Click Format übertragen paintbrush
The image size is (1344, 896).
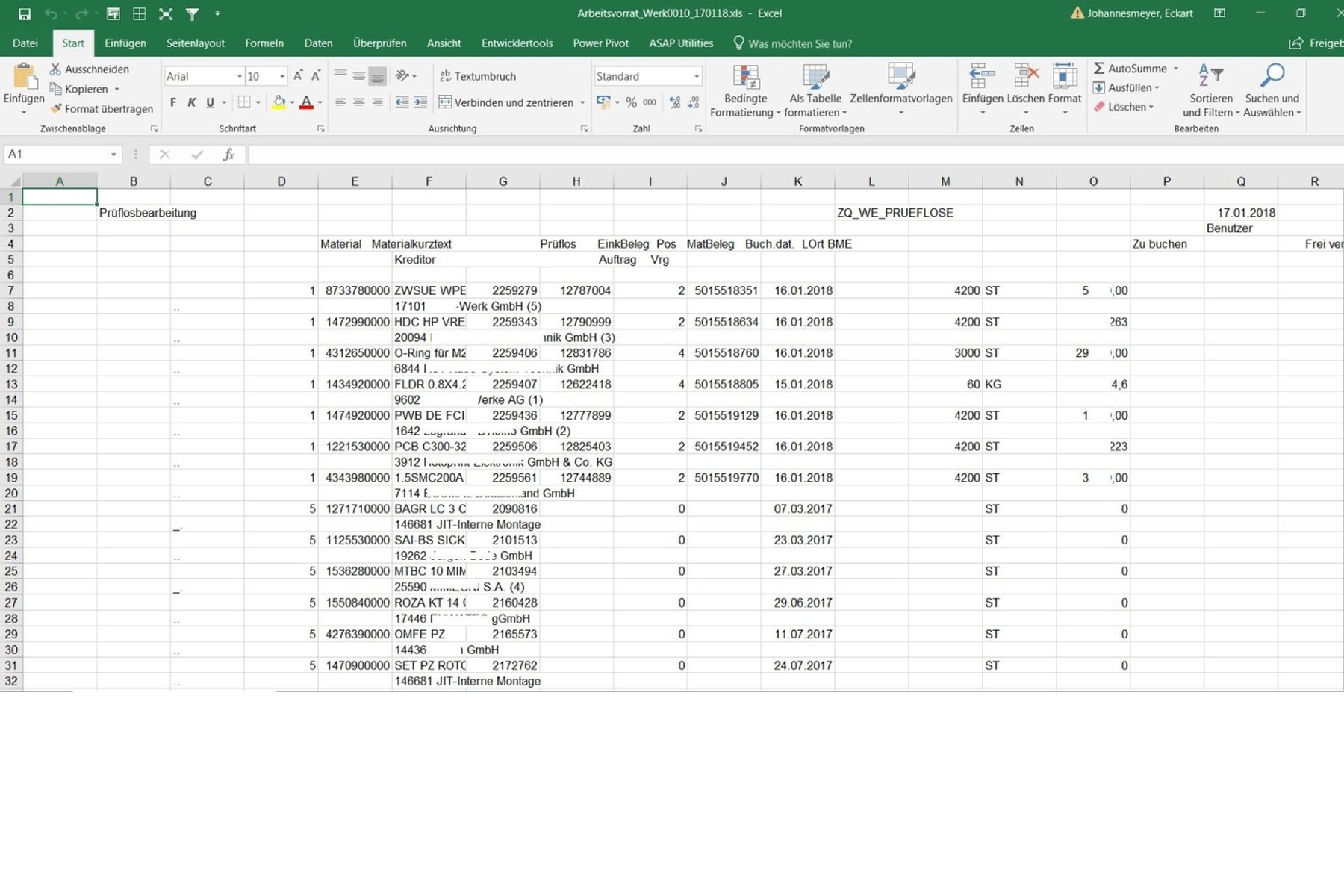click(x=102, y=109)
